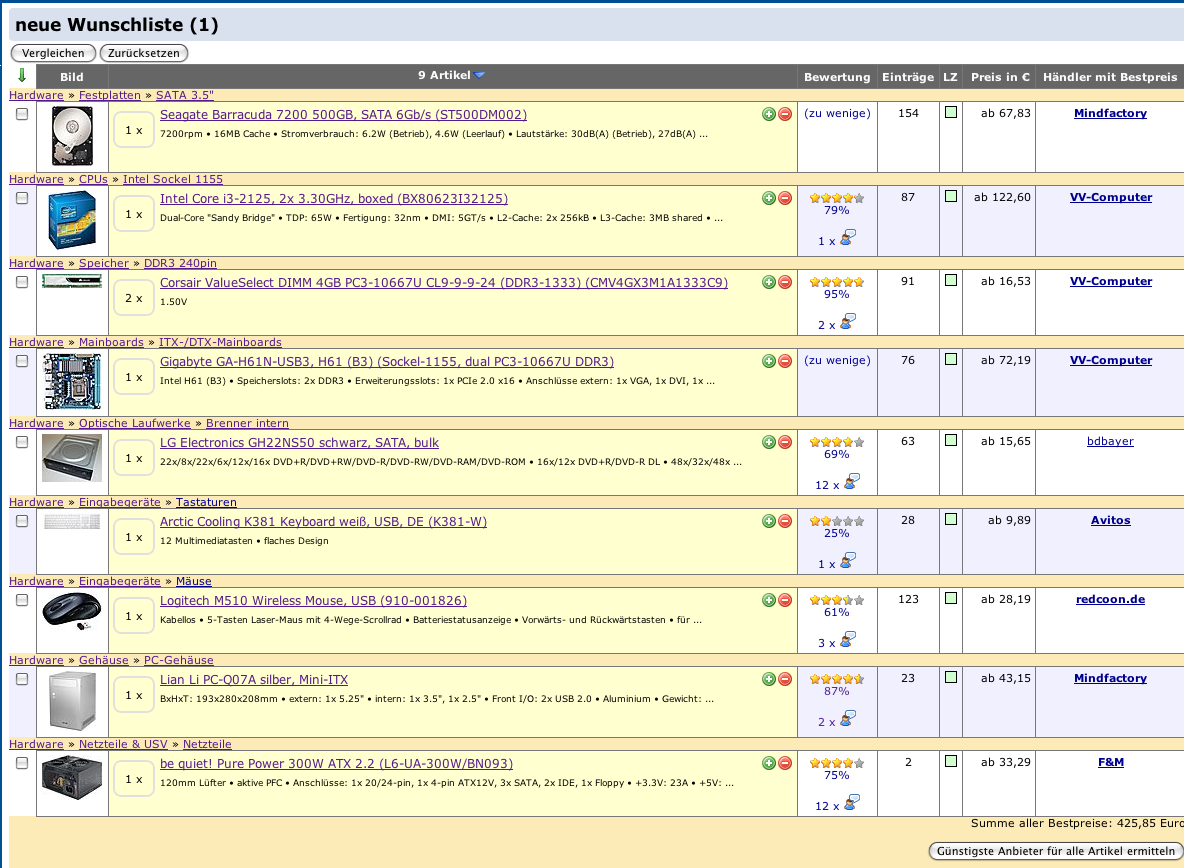Open Seagate Barracuda 7200 500GB product link

pos(343,115)
